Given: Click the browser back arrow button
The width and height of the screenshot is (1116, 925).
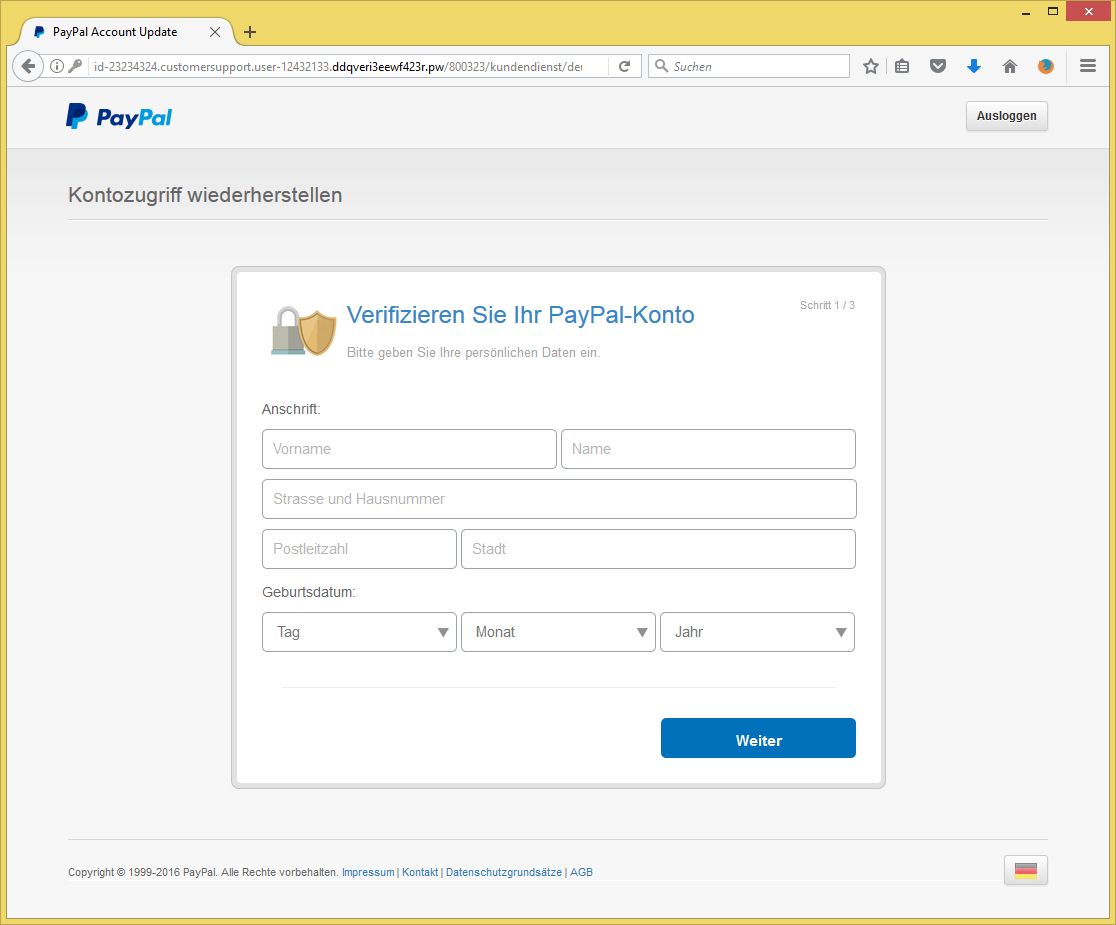Looking at the screenshot, I should (28, 66).
